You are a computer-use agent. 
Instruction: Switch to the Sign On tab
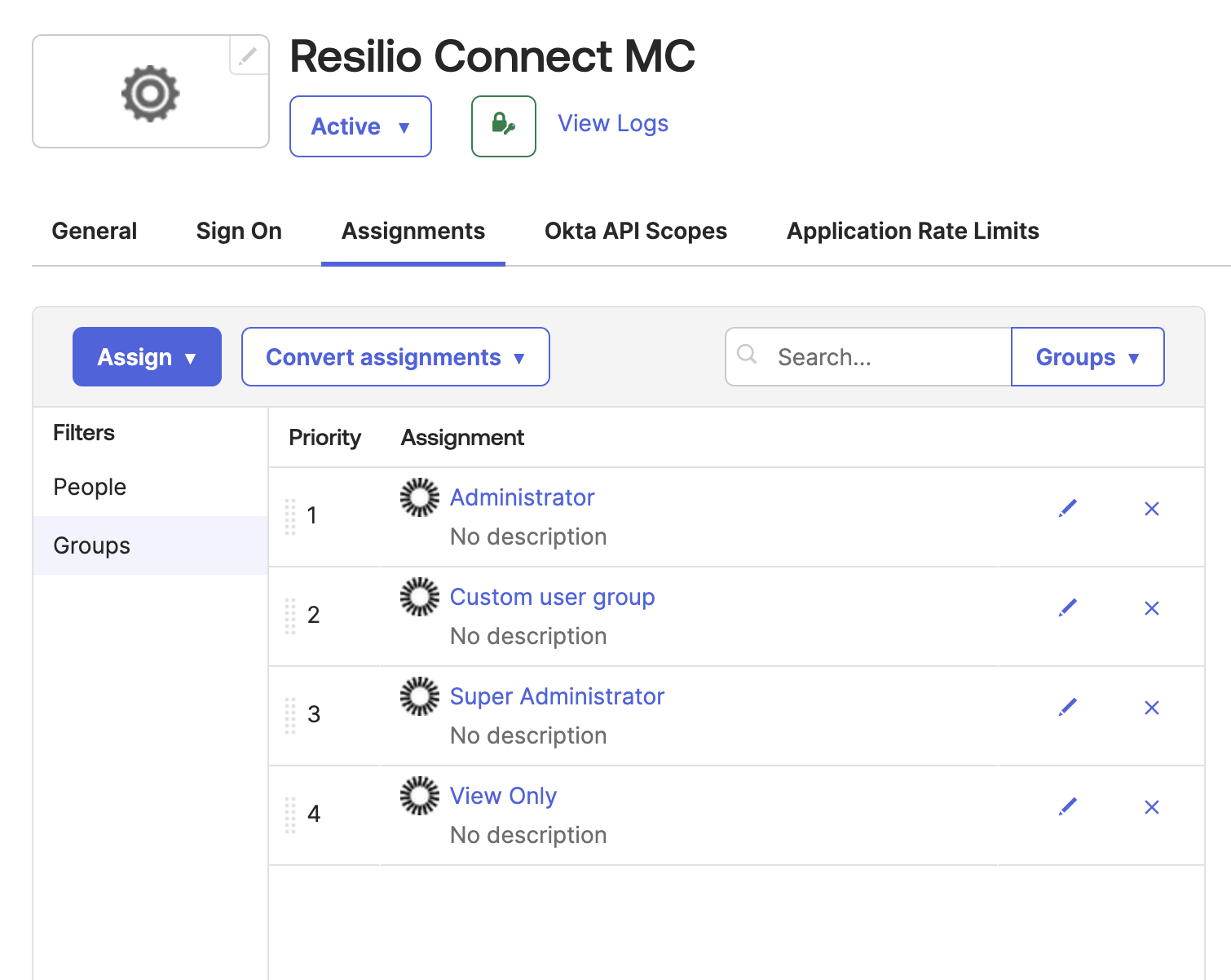tap(239, 232)
